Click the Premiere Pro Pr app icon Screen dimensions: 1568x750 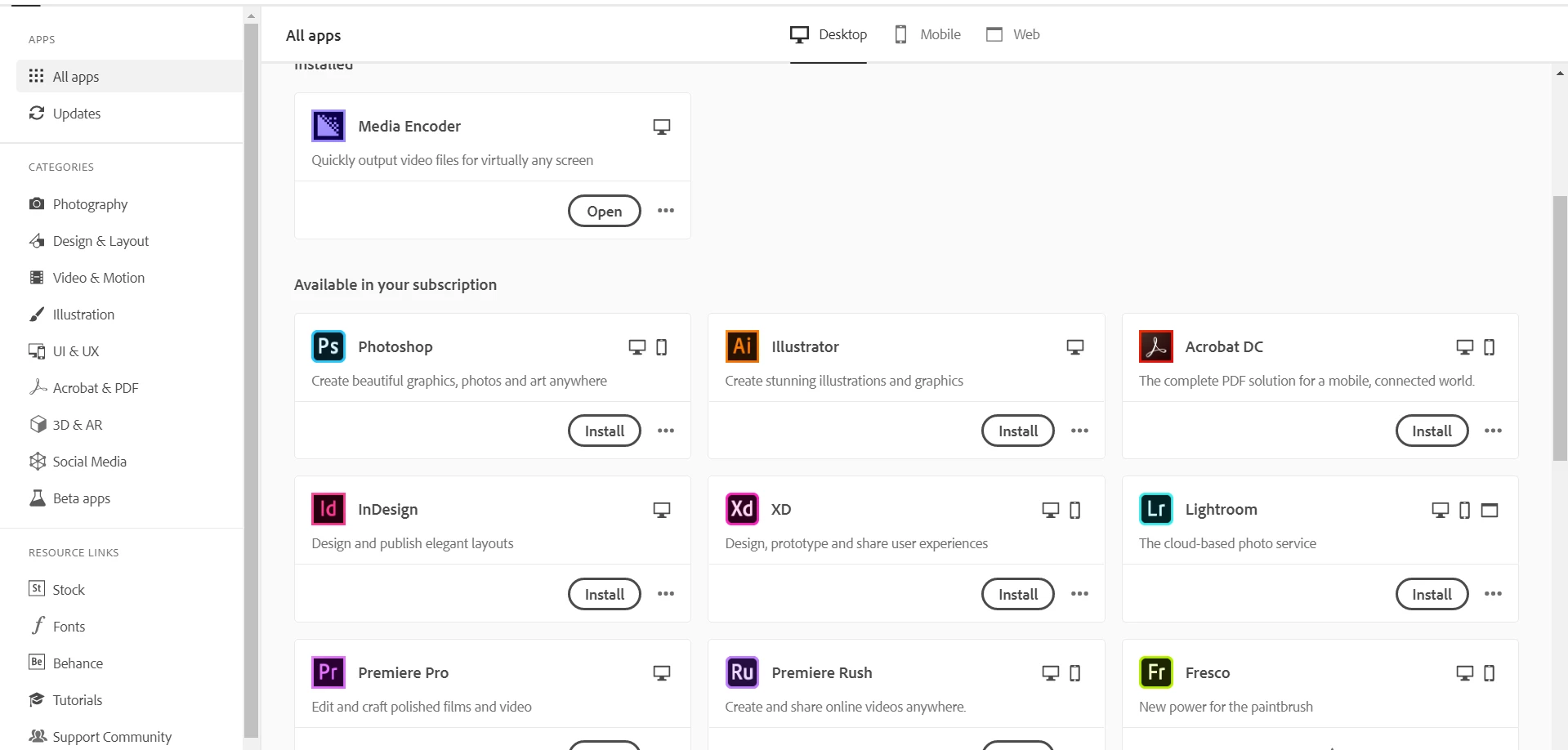coord(328,672)
